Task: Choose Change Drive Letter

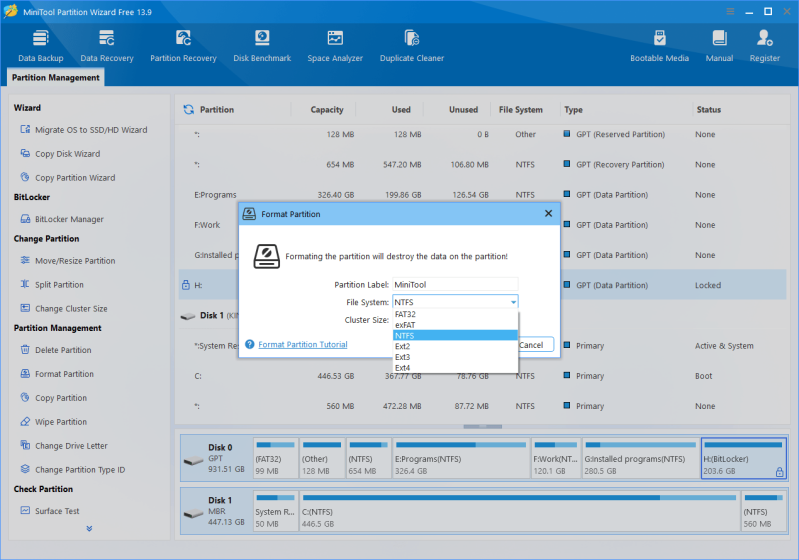Action: 64,446
